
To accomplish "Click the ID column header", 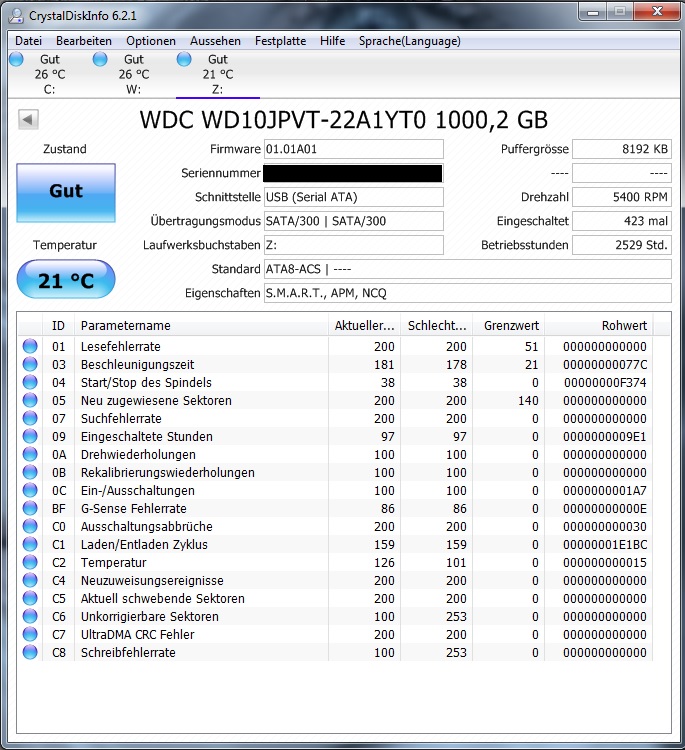I will tap(58, 325).
